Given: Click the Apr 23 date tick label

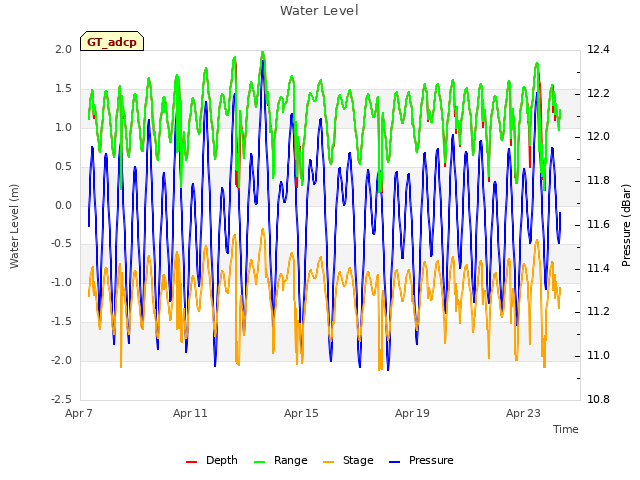Looking at the screenshot, I should coord(523,413).
